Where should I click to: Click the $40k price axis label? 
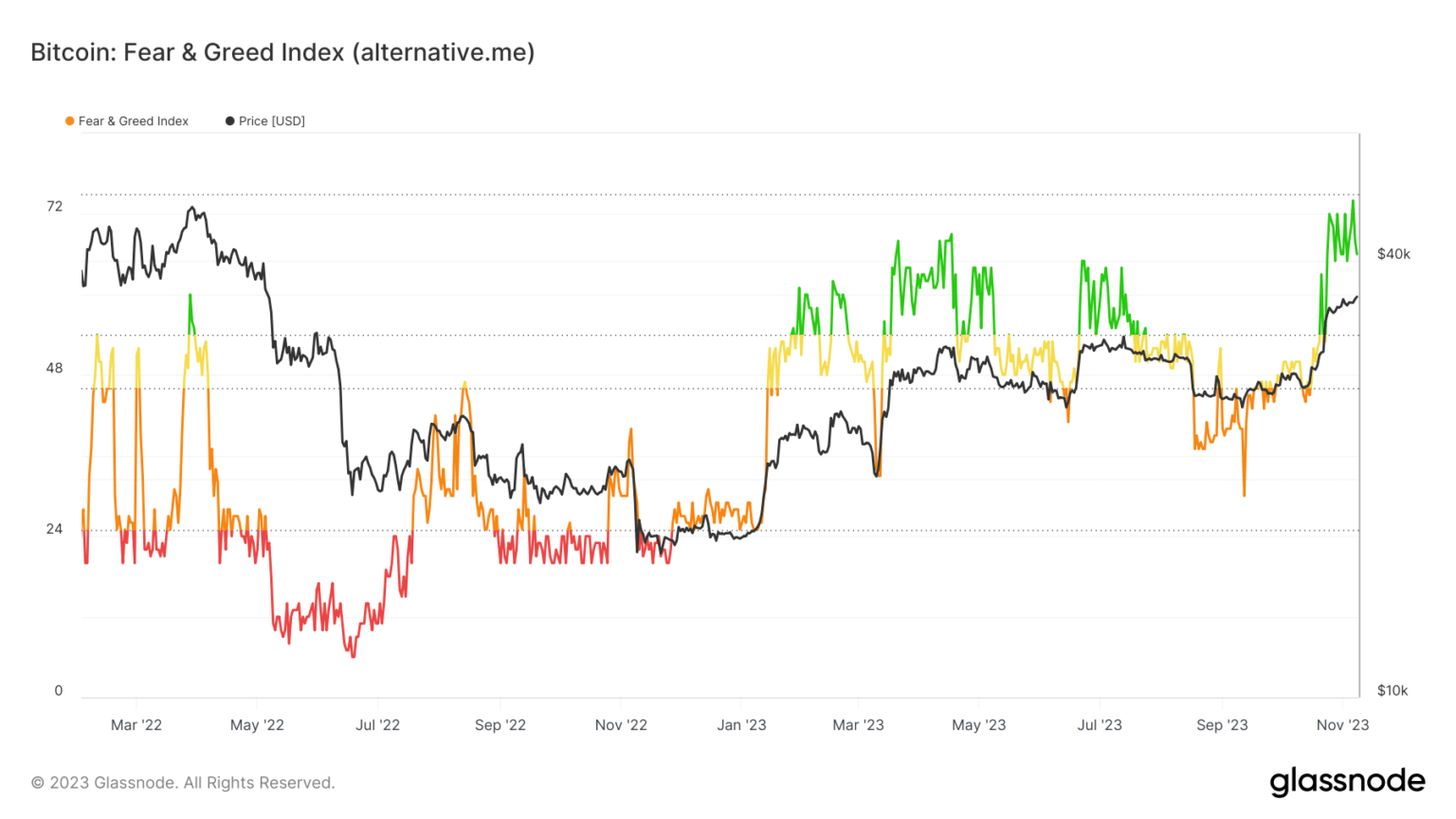pyautogui.click(x=1393, y=254)
